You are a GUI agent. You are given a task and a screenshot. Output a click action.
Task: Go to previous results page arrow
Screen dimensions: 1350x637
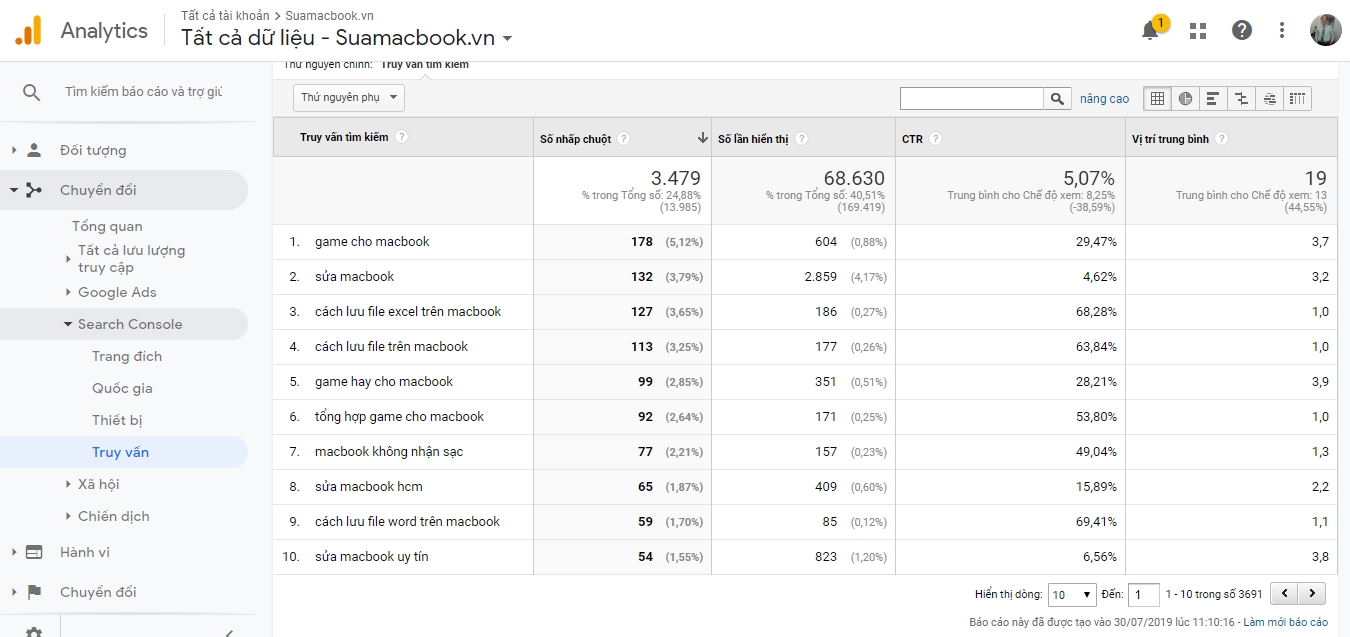coord(1283,593)
